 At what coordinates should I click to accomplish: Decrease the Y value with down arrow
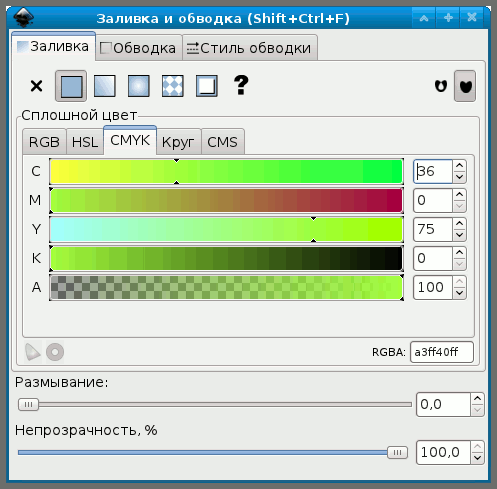point(459,235)
